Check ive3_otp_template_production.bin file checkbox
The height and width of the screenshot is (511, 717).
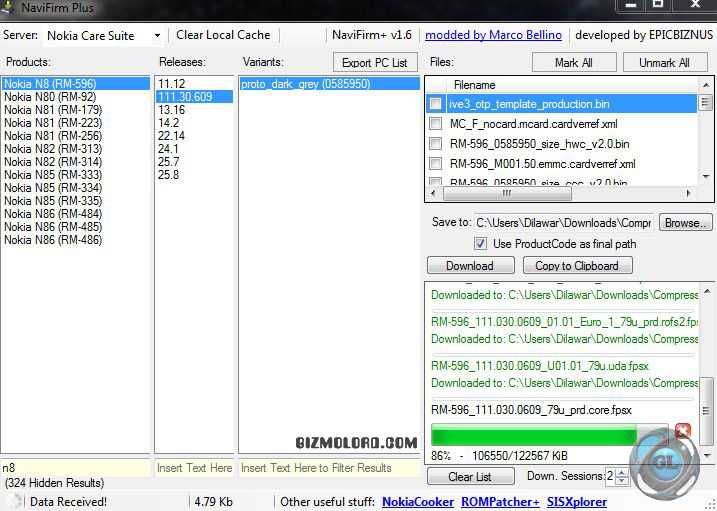click(x=436, y=104)
